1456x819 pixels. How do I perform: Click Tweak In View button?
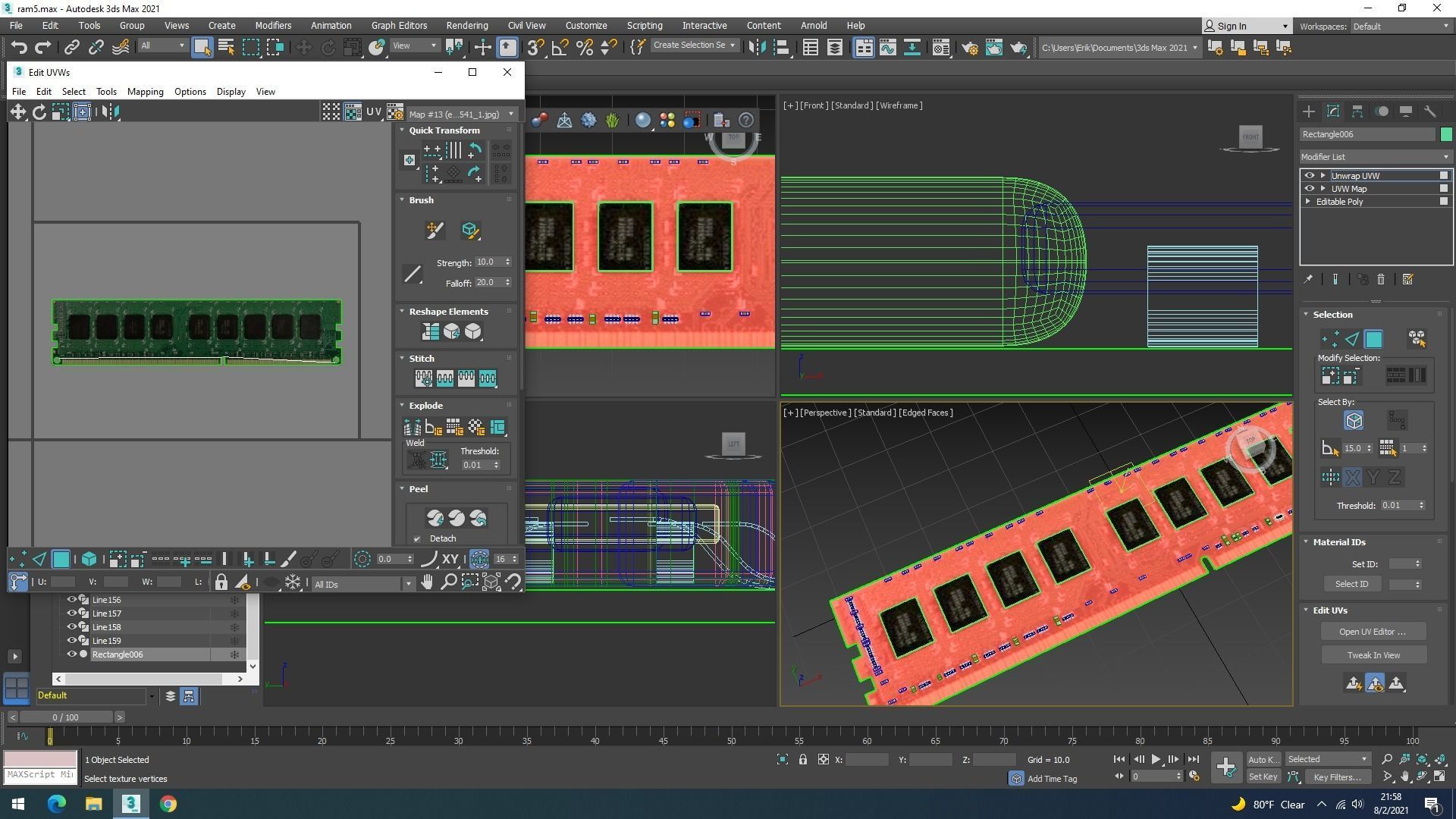(x=1373, y=655)
